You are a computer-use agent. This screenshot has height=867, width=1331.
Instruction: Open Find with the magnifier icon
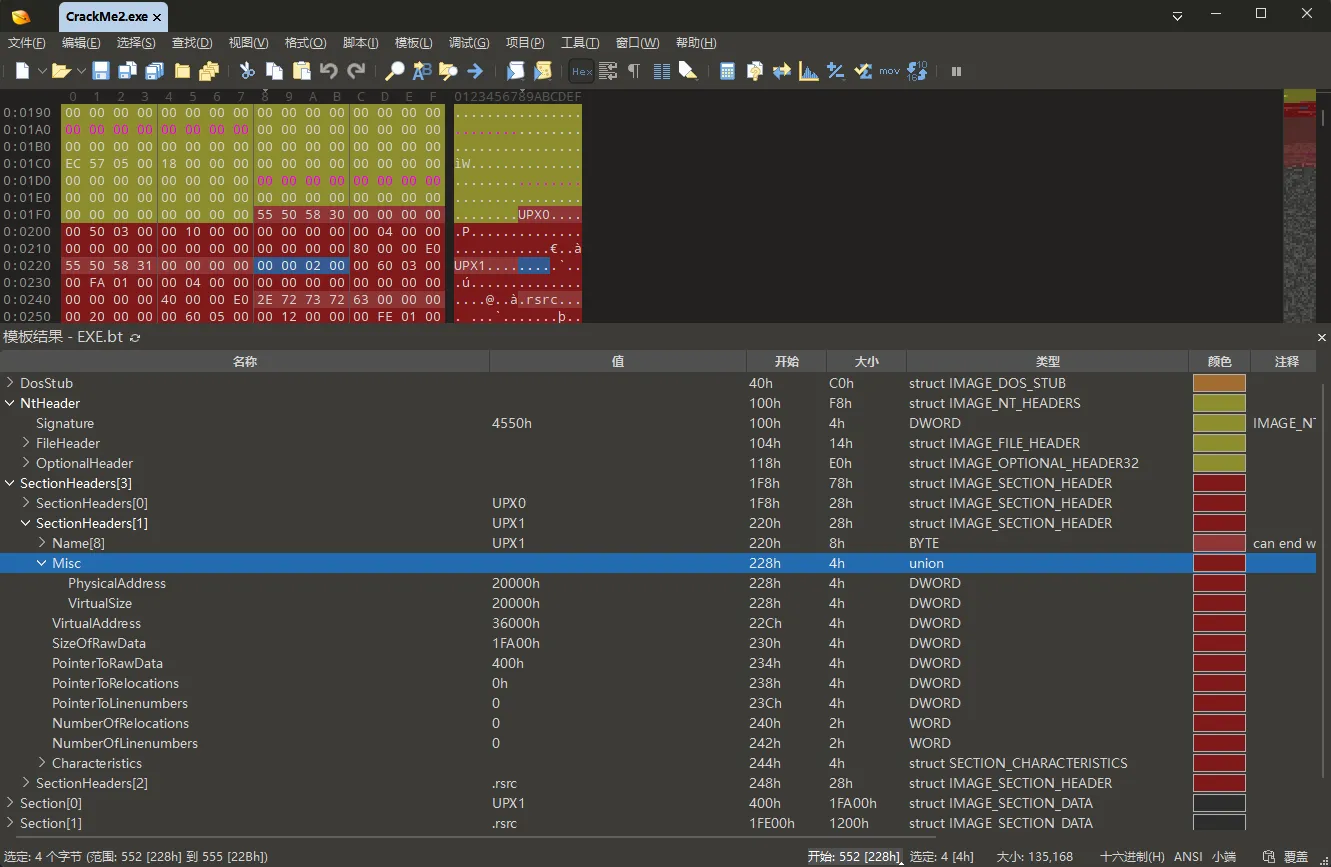coord(395,71)
